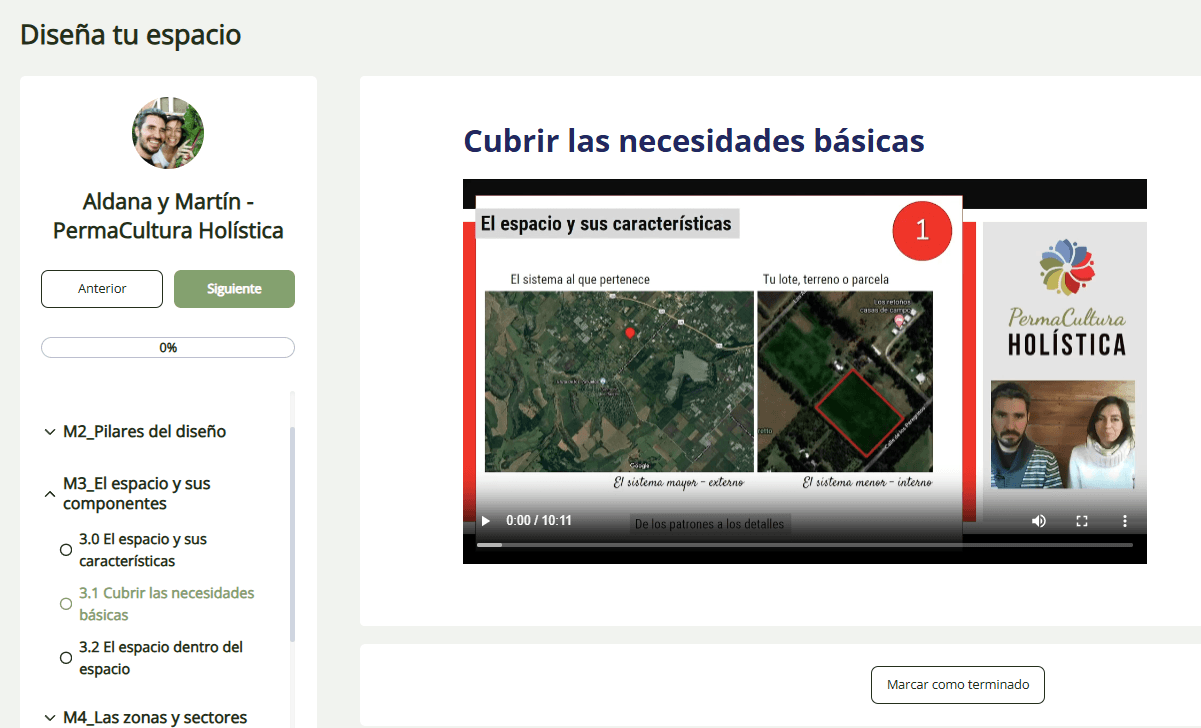
Task: Click Aldana y Martín profile avatar
Action: click(168, 133)
